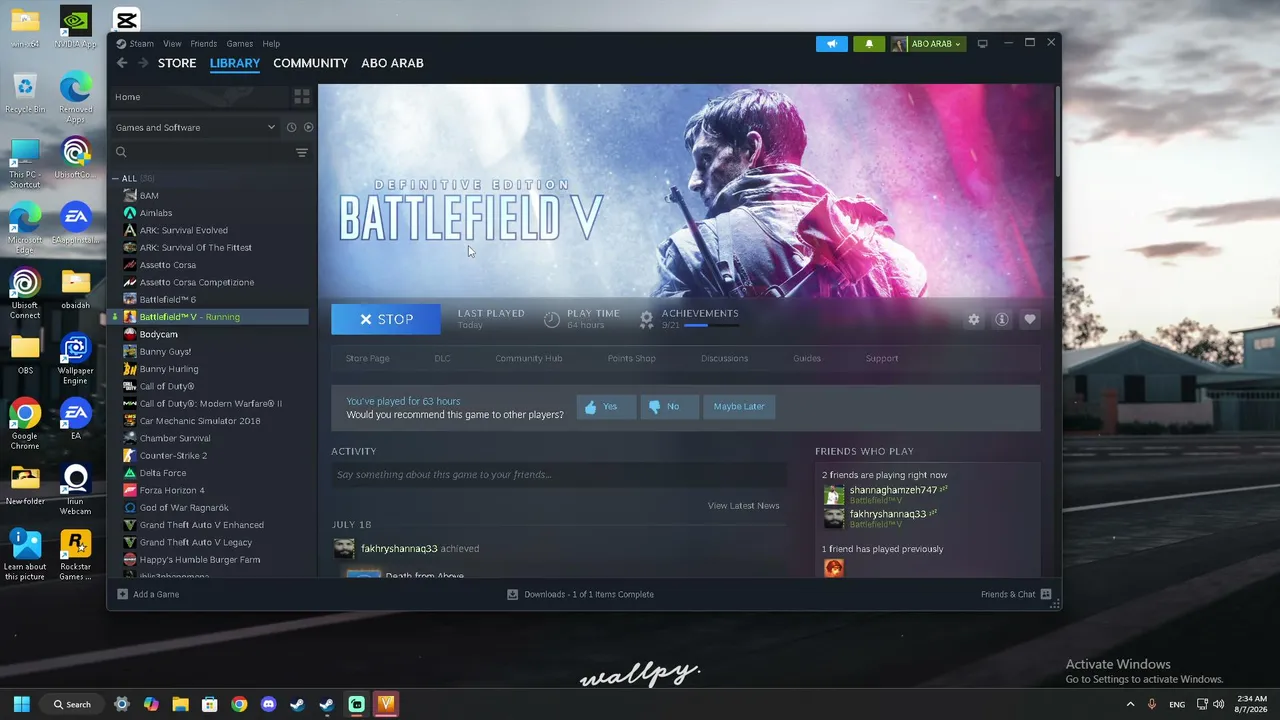This screenshot has height=720, width=1280.
Task: Open File Explorer from the taskbar
Action: 180,704
